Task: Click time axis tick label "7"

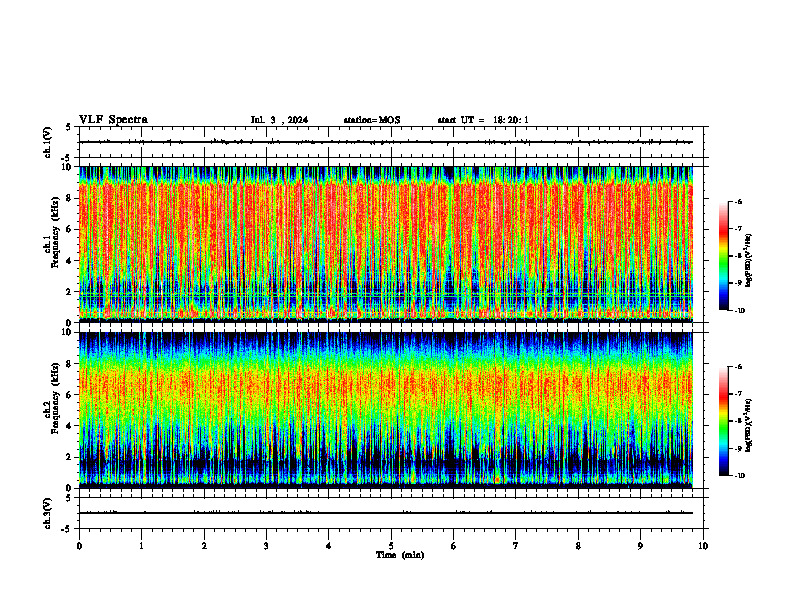Action: click(x=516, y=546)
